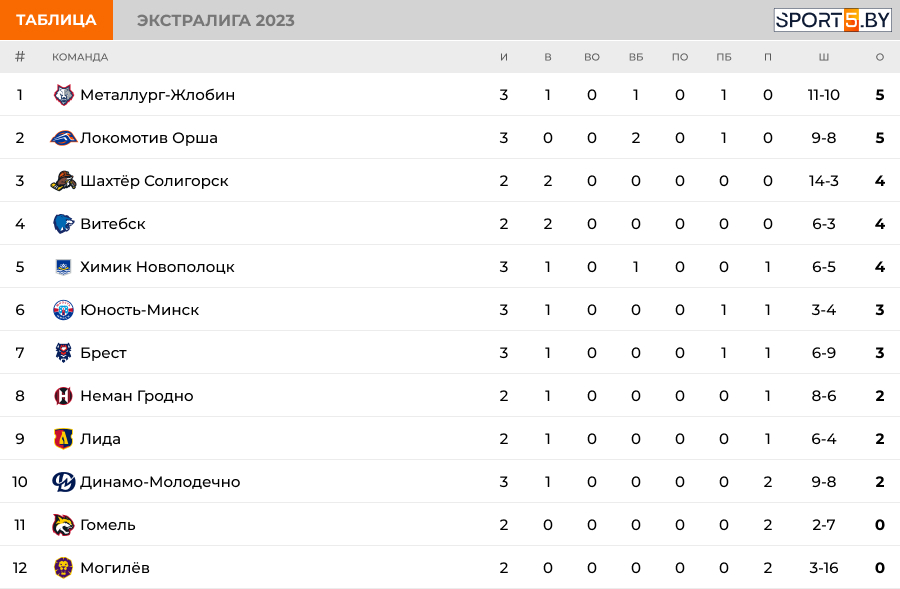Select the ТАБЛИЦА tab

click(56, 20)
